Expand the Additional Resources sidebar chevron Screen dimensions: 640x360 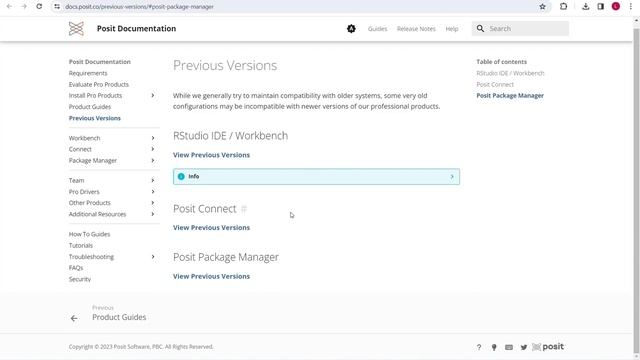[153, 214]
